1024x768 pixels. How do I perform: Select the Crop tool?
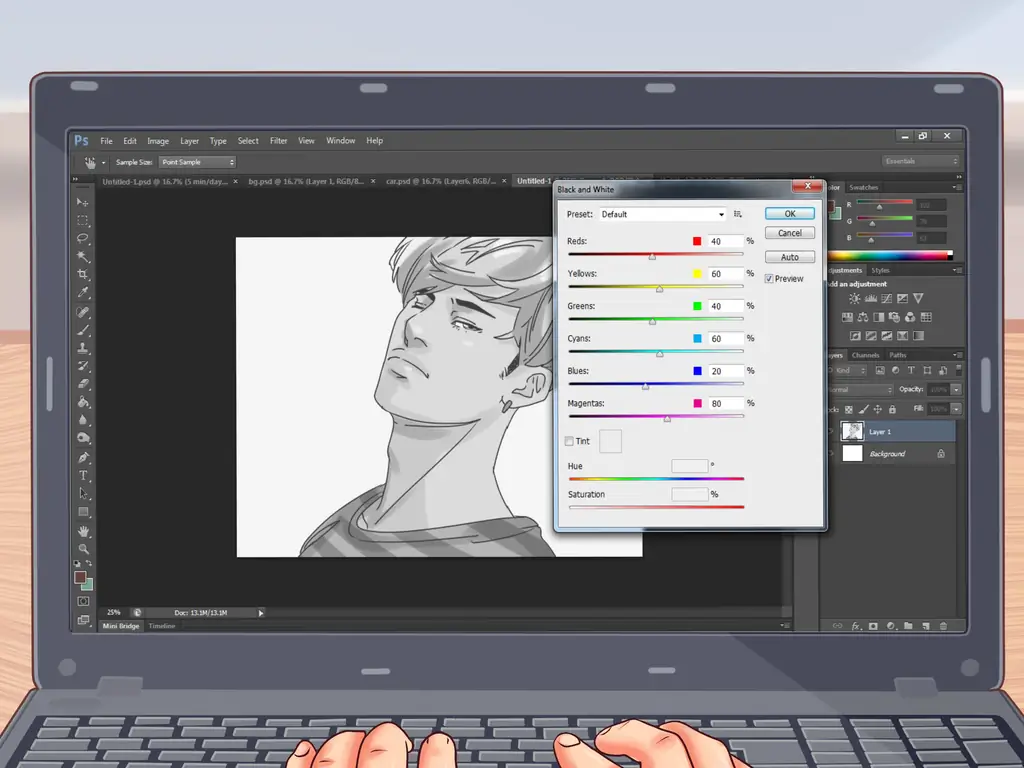(x=82, y=274)
